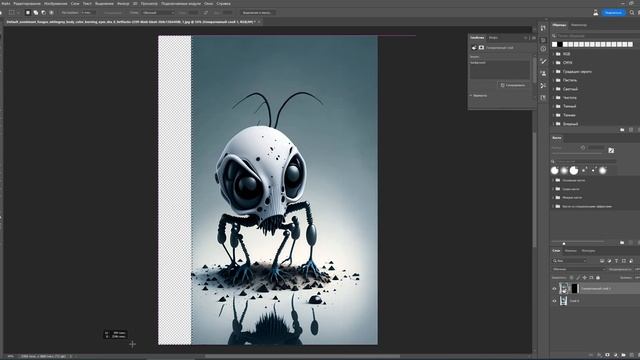This screenshot has width=640, height=360.
Task: Hide the generative layer with eye icon
Action: click(x=554, y=289)
